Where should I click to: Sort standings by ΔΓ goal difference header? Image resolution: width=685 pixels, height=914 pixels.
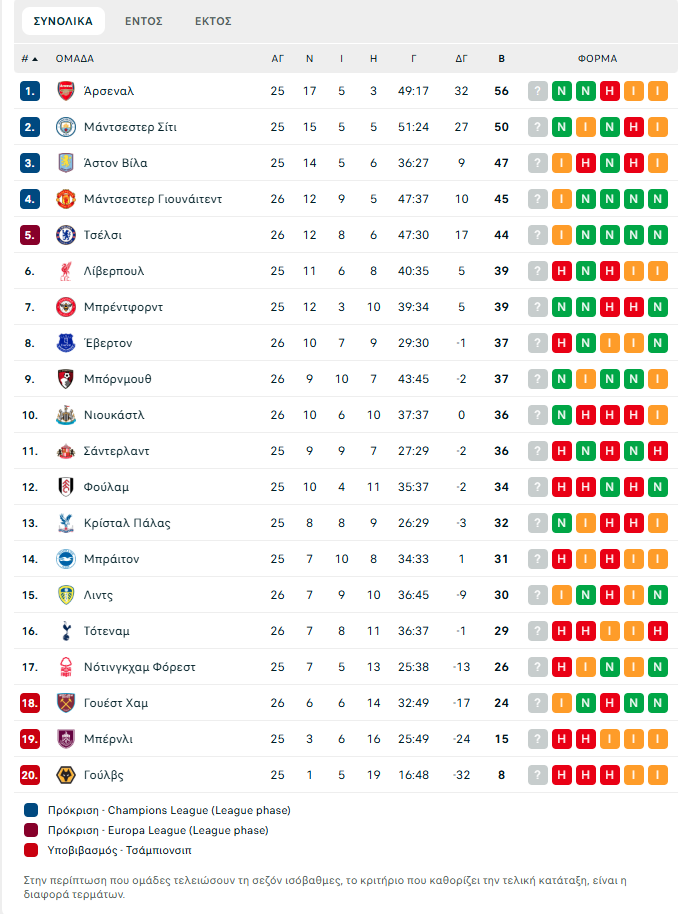pos(461,59)
